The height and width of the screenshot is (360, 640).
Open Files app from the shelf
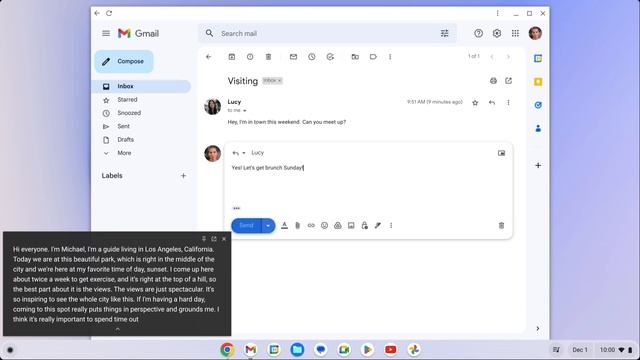pyautogui.click(x=297, y=350)
